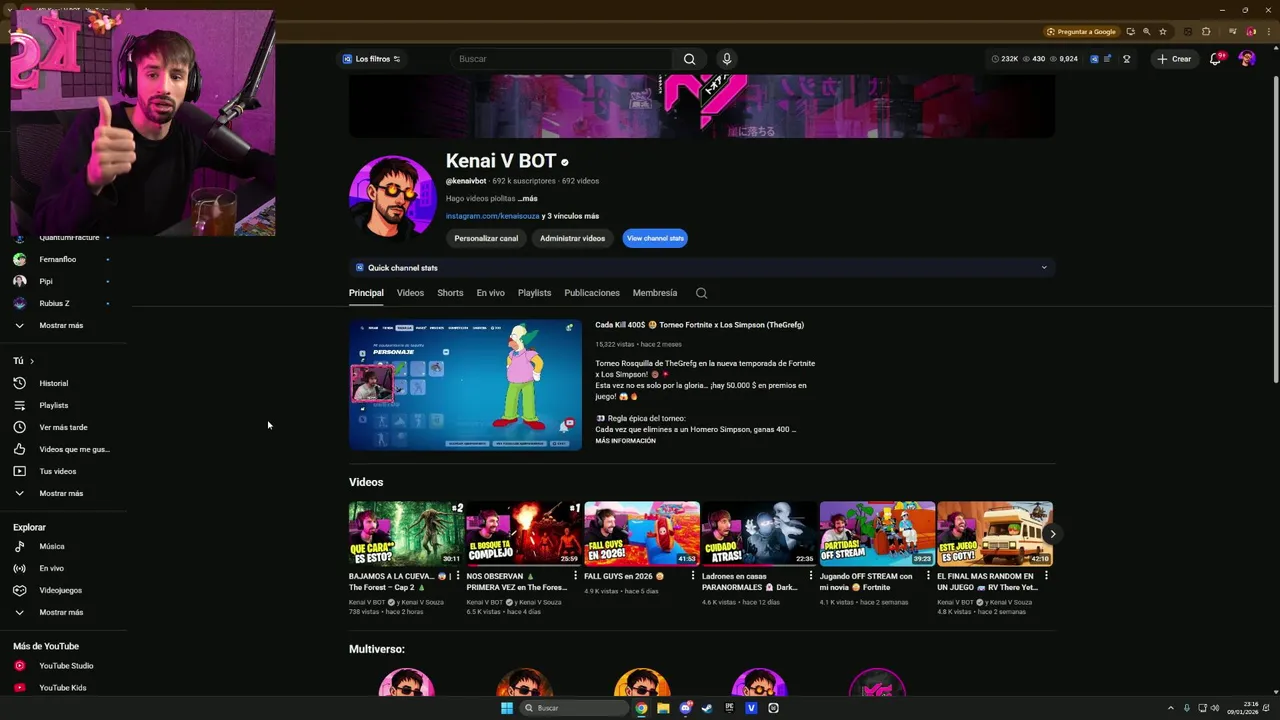1280x720 pixels.
Task: Open the account avatar menu in YouTube header
Action: pyautogui.click(x=1247, y=59)
